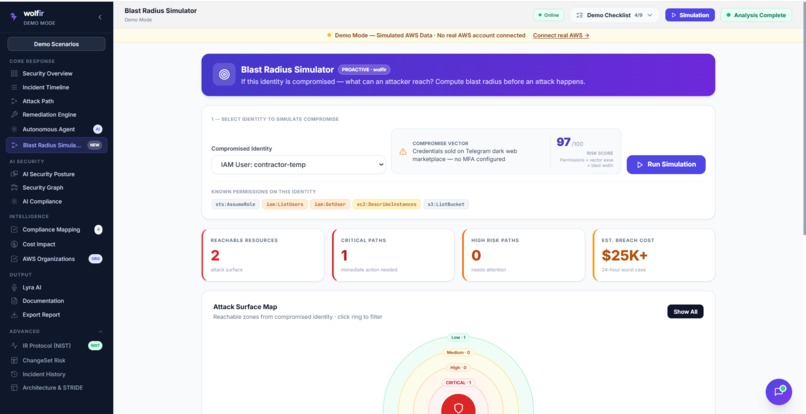Click the Critical Paths card
806x414 pixels.
(x=393, y=255)
